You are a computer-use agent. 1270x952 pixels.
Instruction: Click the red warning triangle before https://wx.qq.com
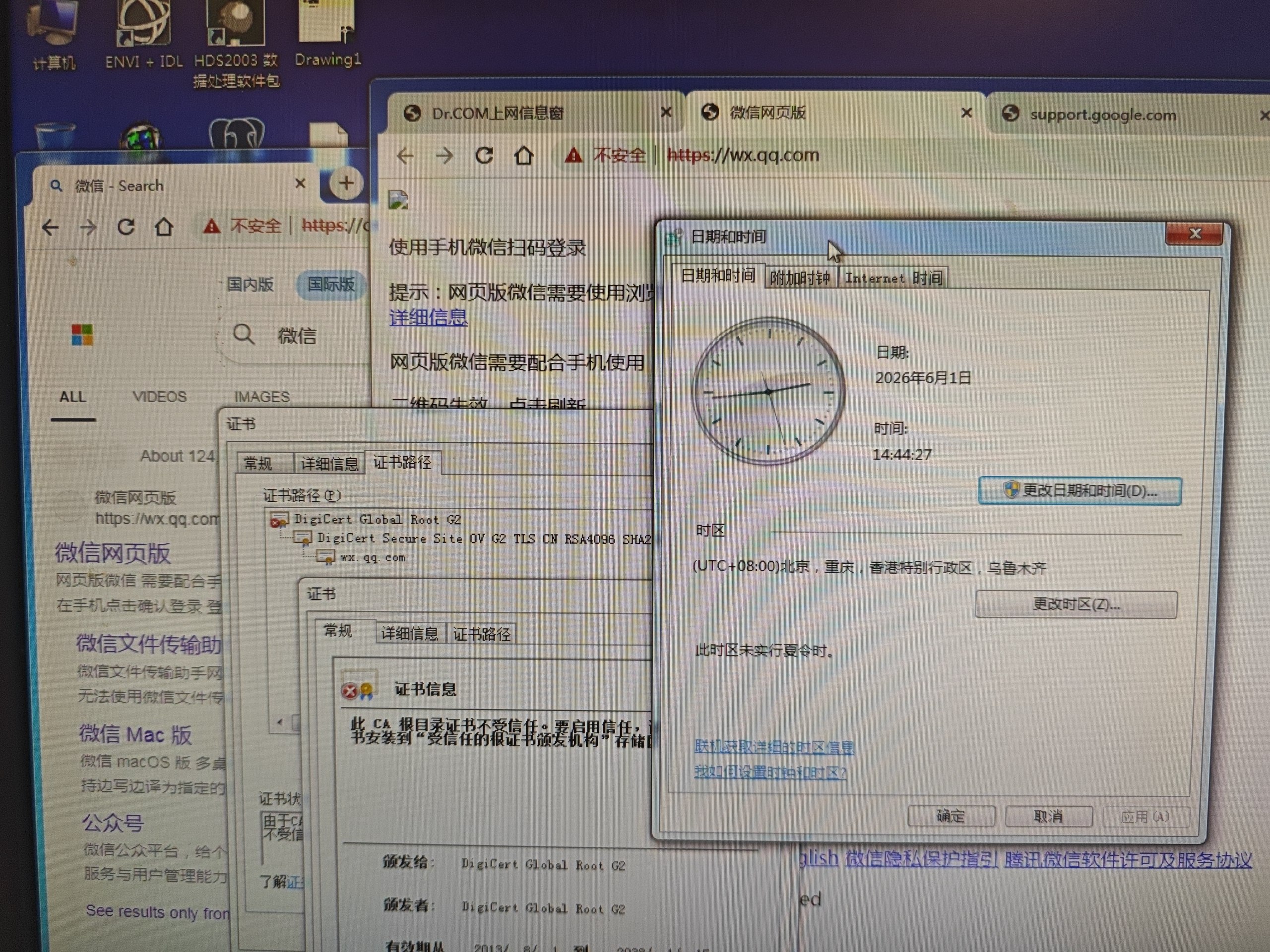click(573, 155)
